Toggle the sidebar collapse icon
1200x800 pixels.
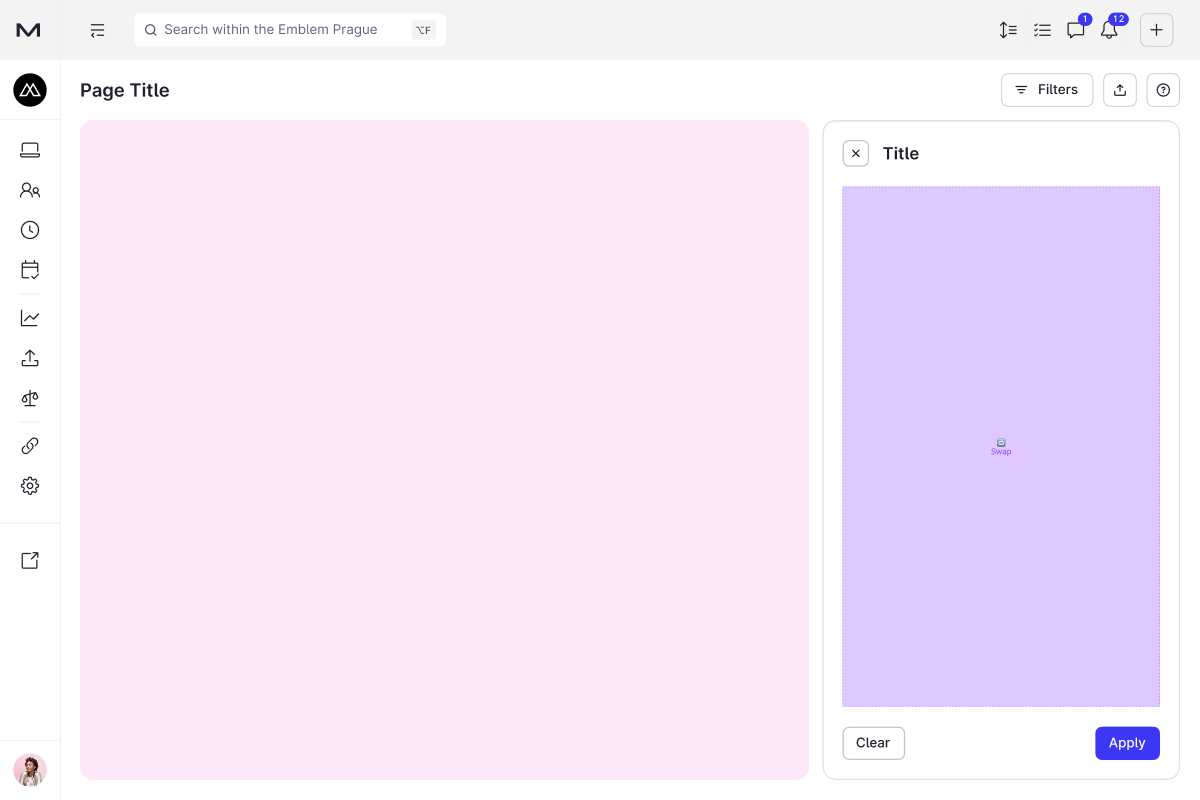pos(97,30)
